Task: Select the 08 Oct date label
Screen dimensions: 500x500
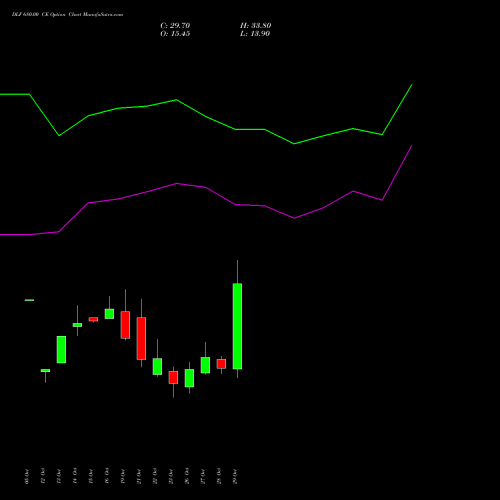Action: click(27, 476)
